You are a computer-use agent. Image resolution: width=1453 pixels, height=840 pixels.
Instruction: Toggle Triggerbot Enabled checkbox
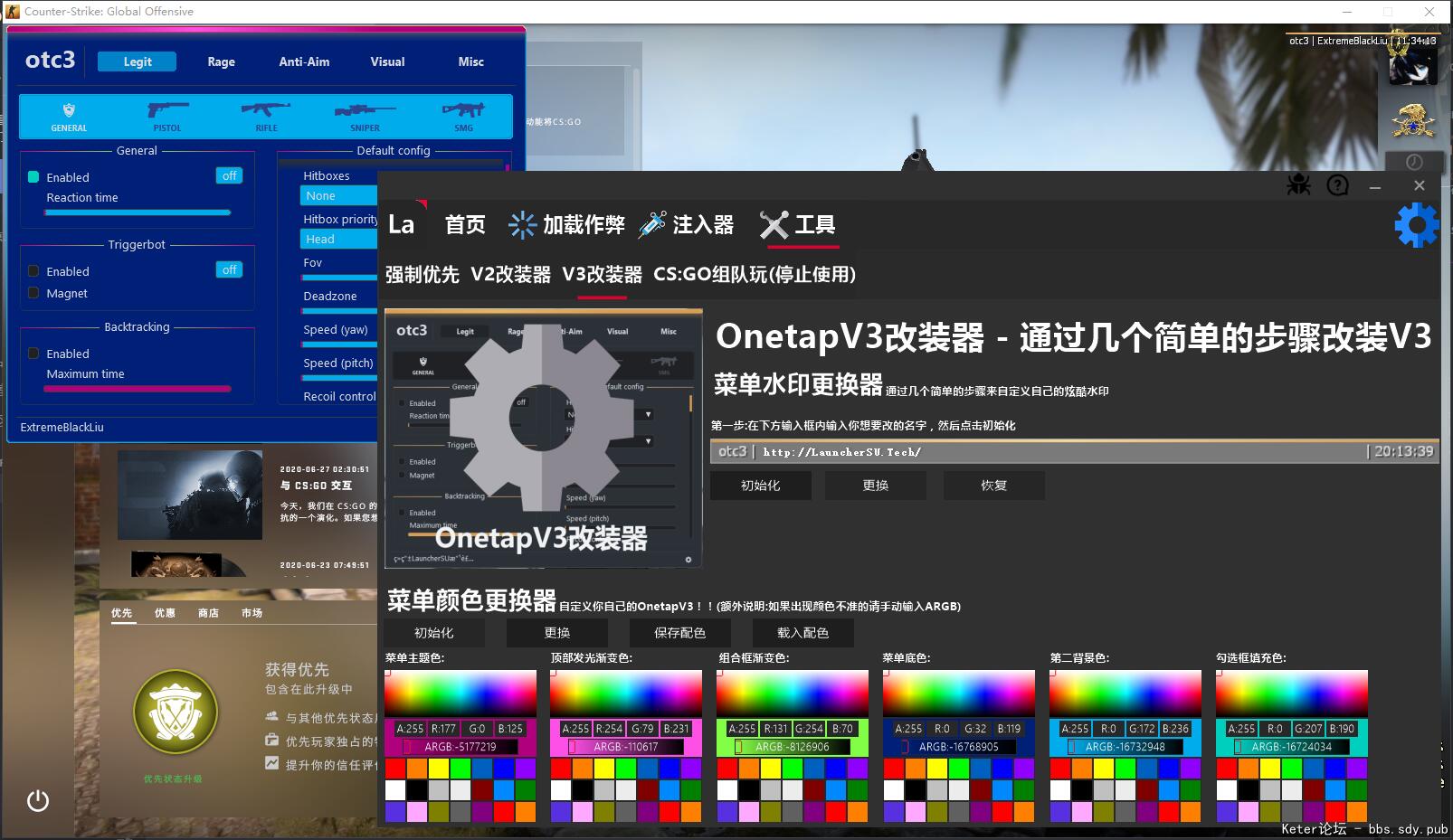pos(33,271)
